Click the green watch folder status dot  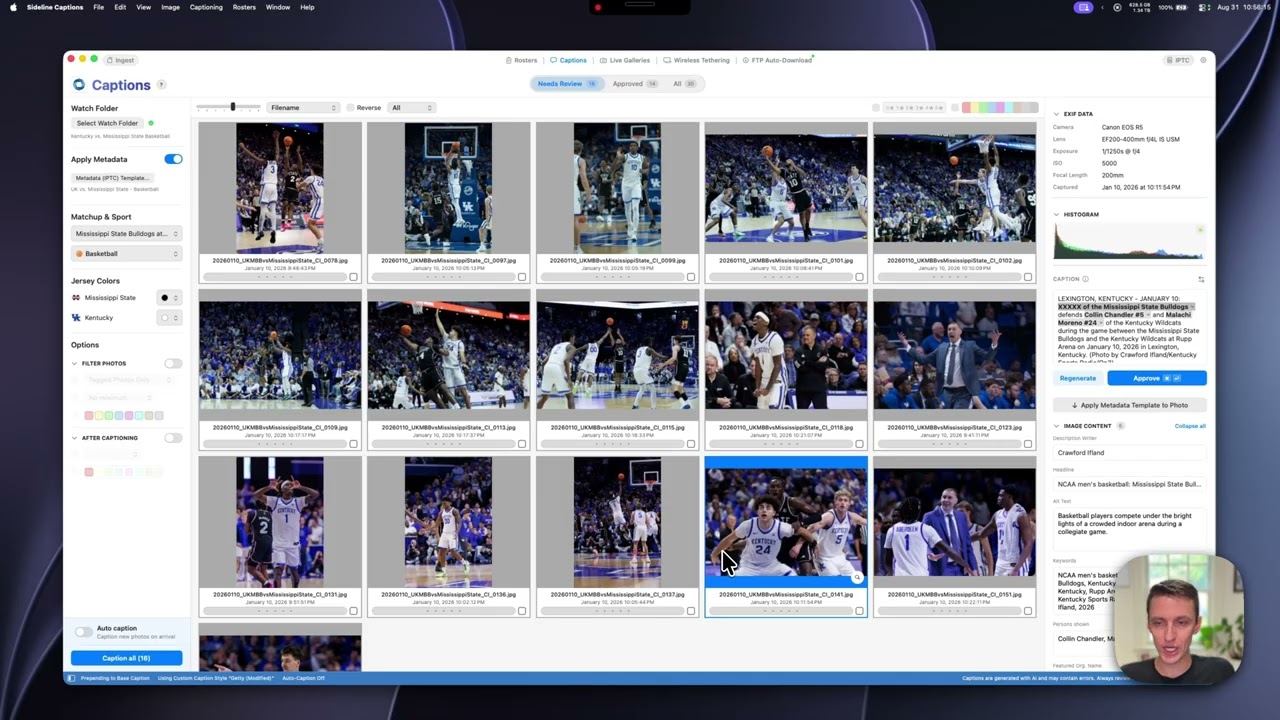pyautogui.click(x=151, y=123)
